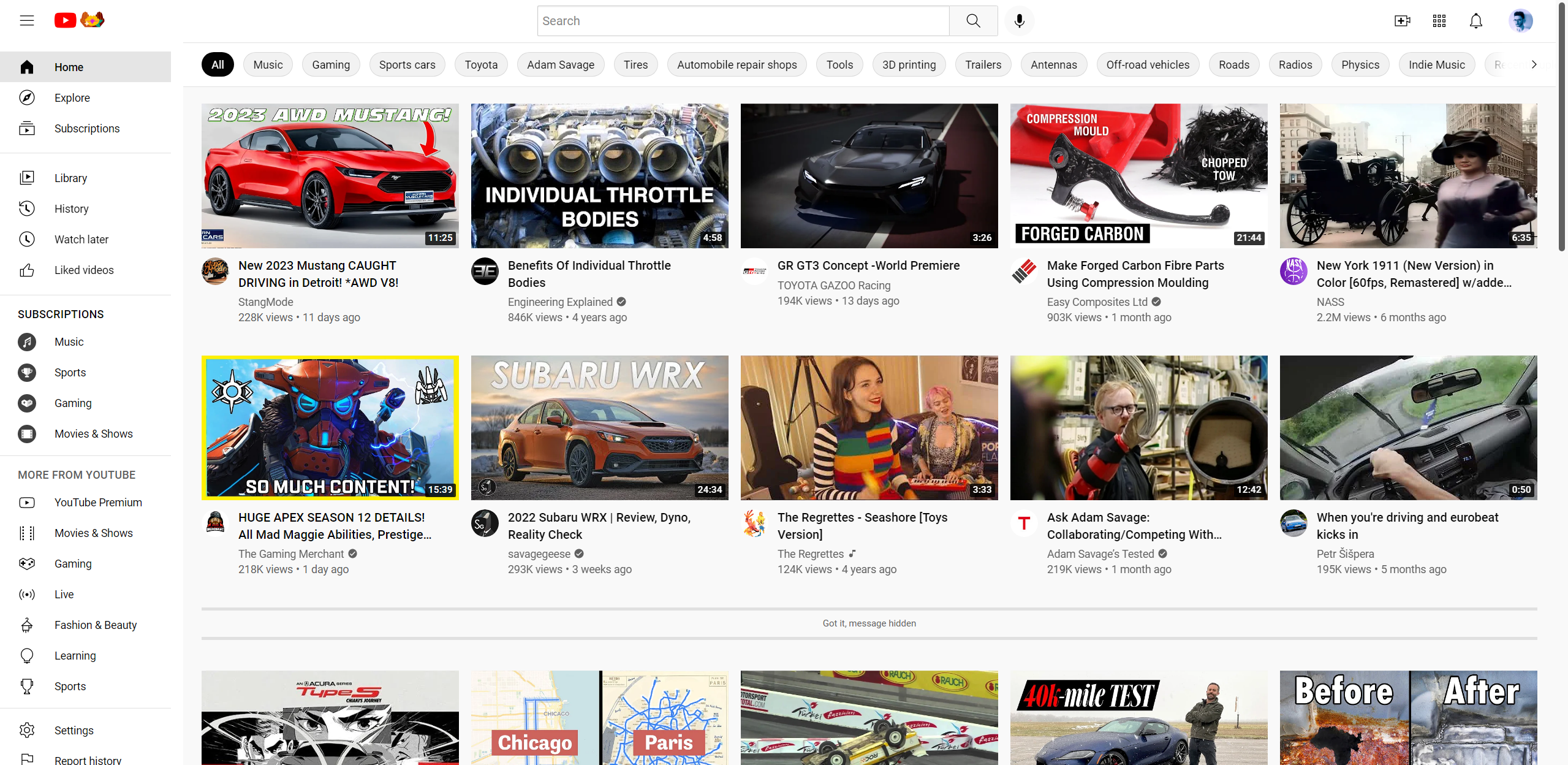Open Watch later in sidebar

(81, 240)
